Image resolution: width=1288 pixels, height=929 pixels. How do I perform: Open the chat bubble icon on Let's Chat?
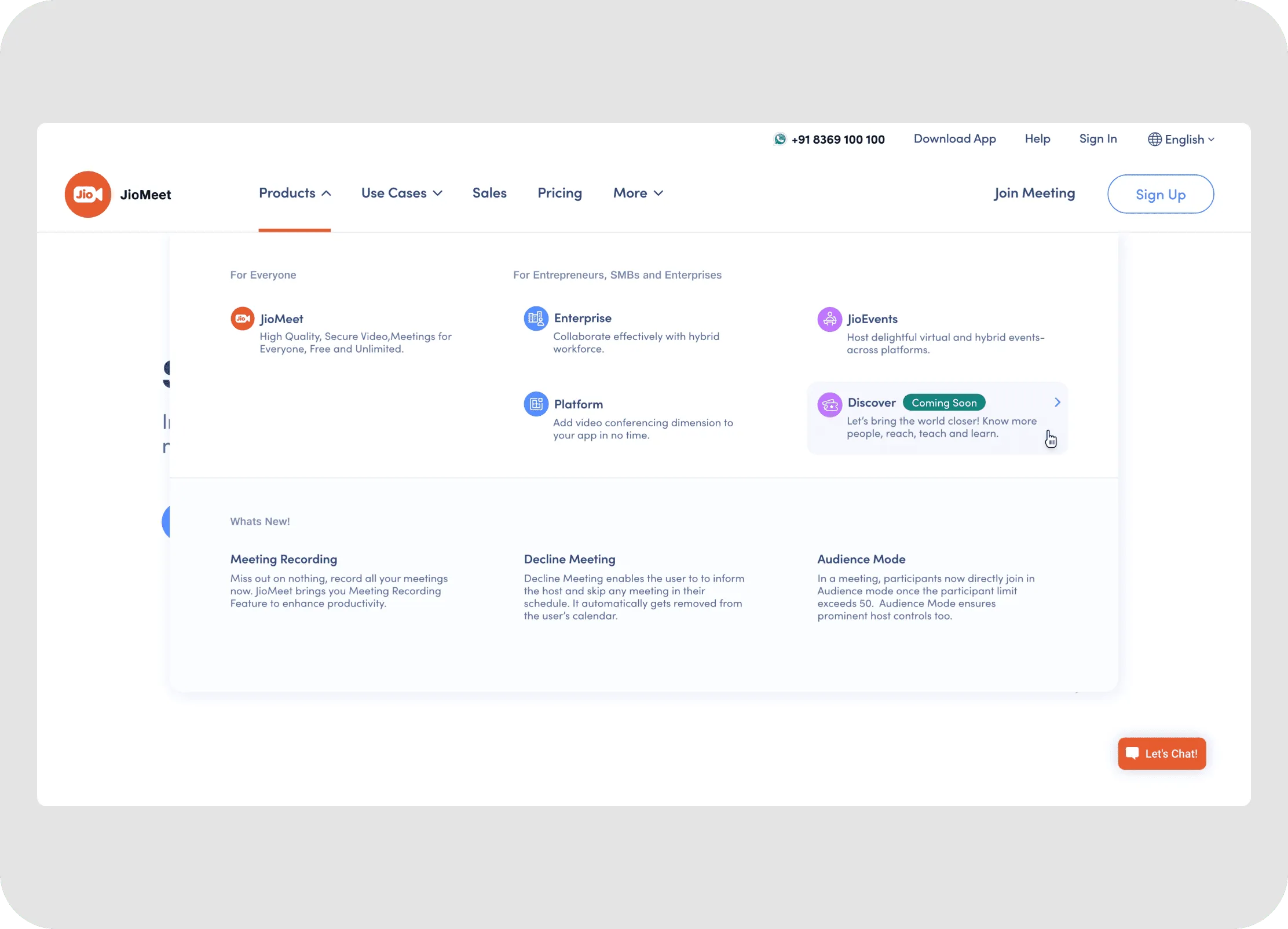click(x=1133, y=753)
